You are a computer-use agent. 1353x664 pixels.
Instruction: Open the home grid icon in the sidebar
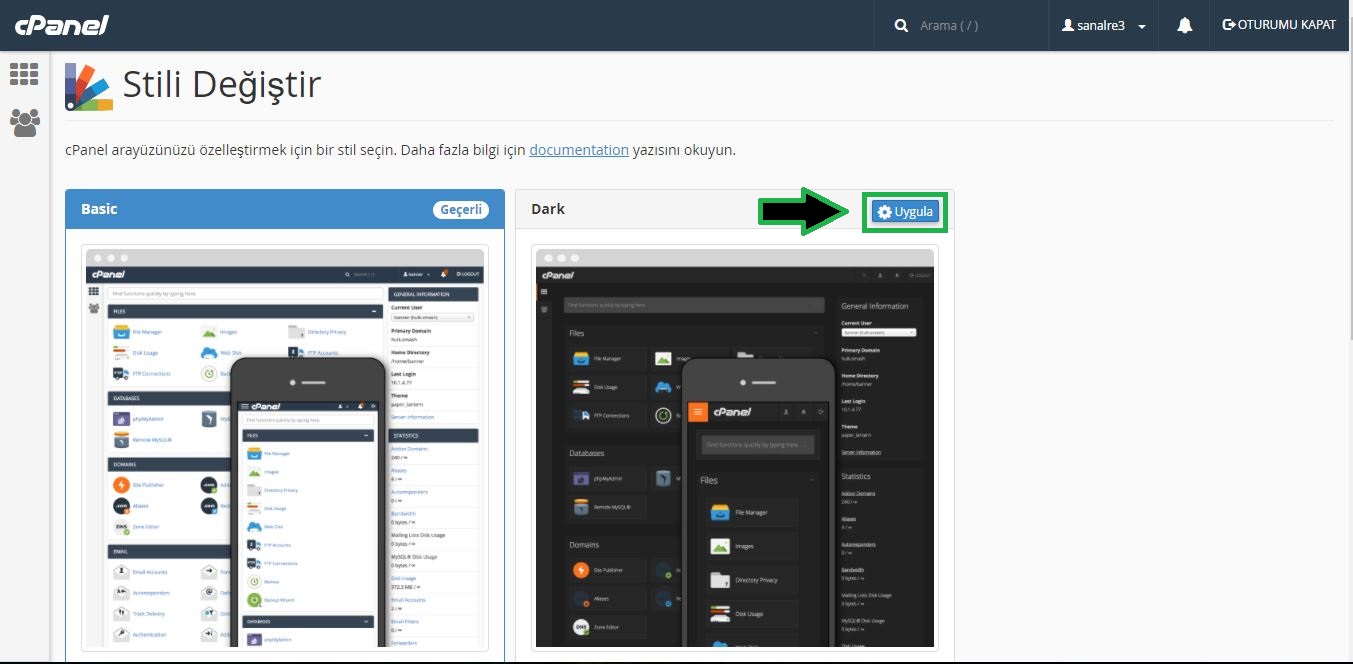click(x=24, y=74)
